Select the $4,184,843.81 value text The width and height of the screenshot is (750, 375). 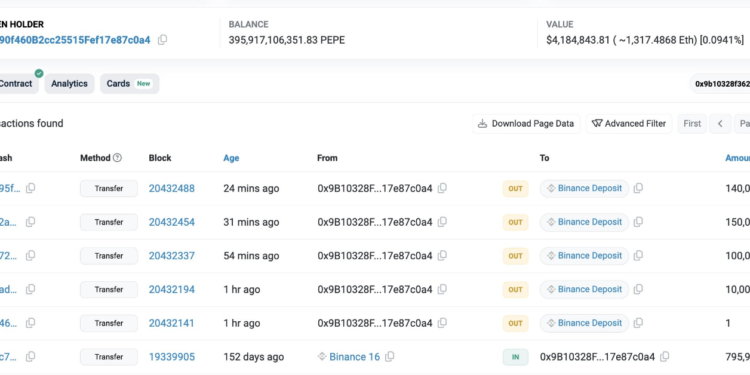tap(578, 40)
